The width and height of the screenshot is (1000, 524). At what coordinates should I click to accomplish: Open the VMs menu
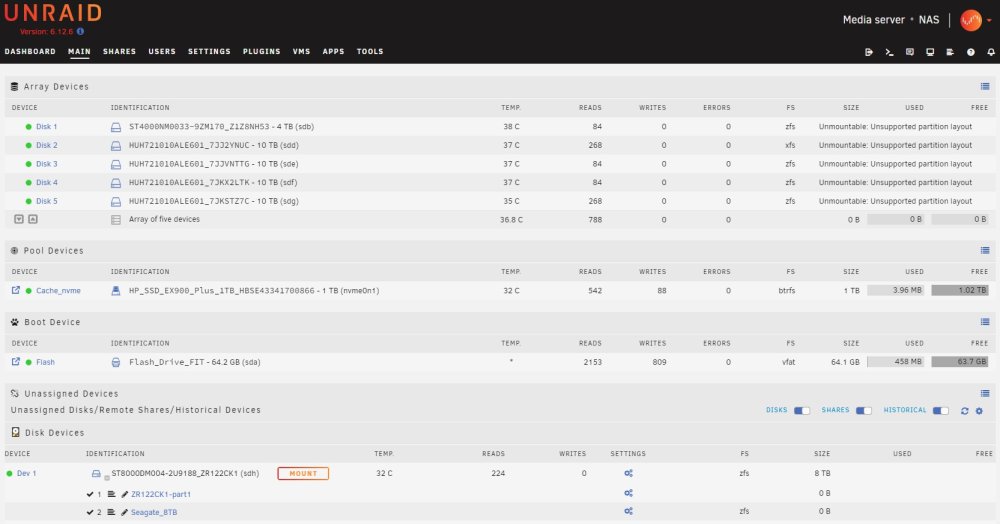[x=302, y=52]
